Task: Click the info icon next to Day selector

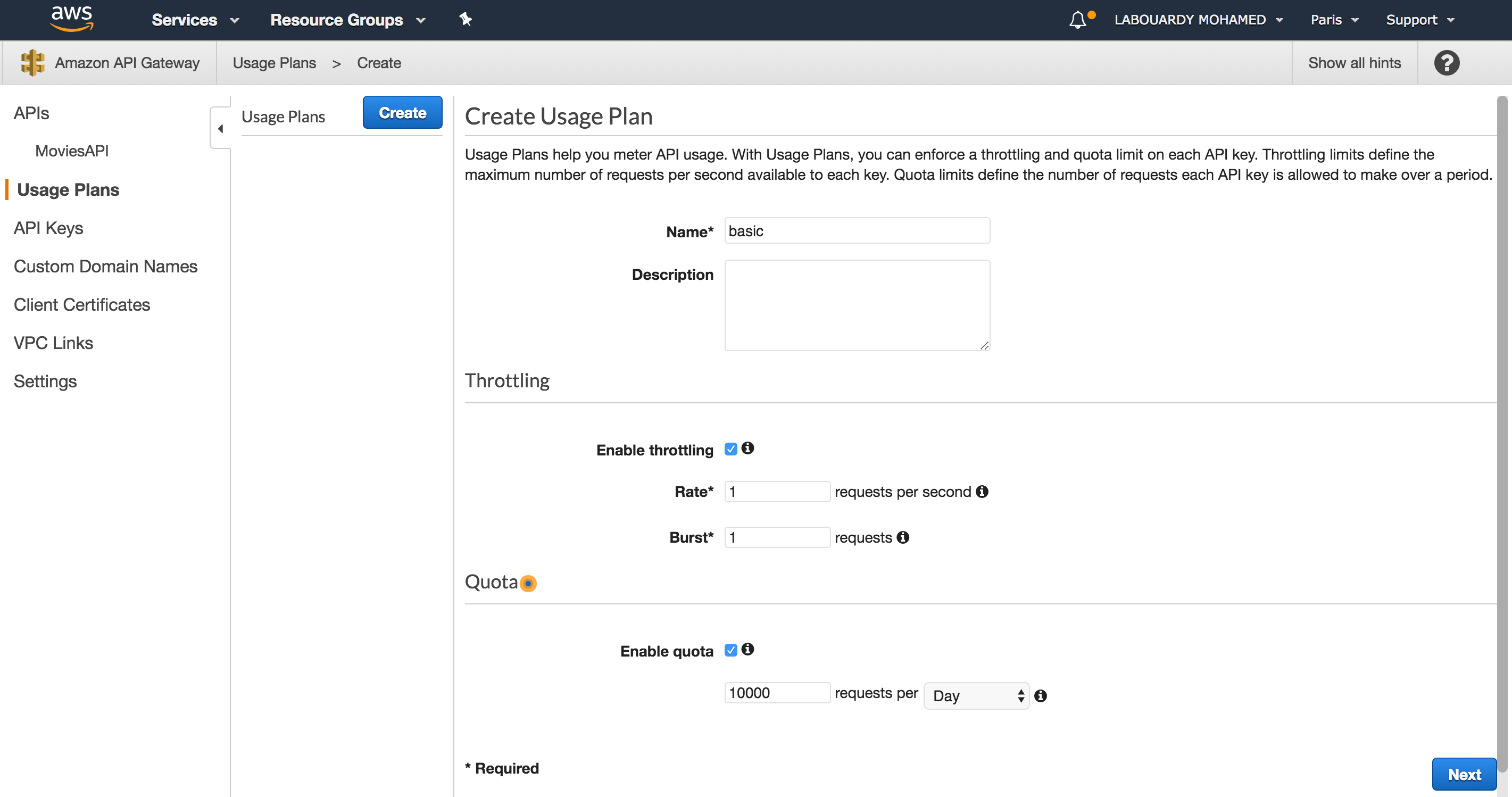Action: 1042,696
